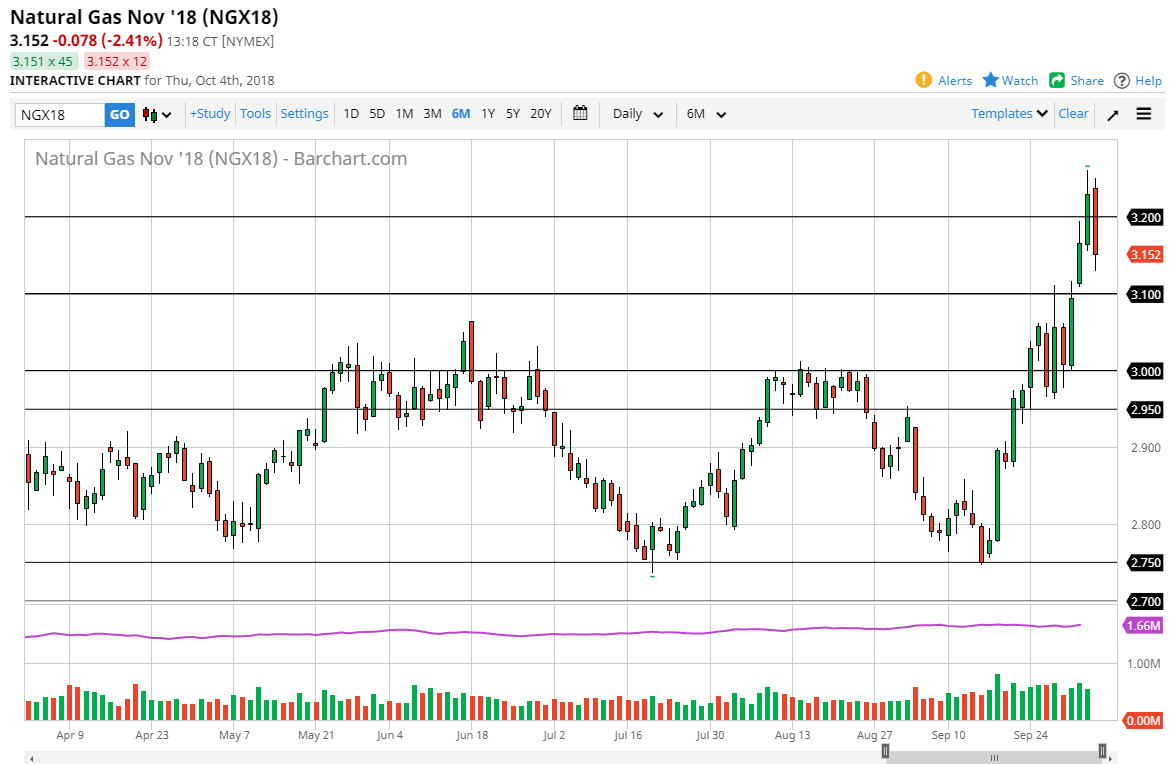This screenshot has height=764, width=1173.
Task: Open the Help question mark icon
Action: click(x=1122, y=80)
